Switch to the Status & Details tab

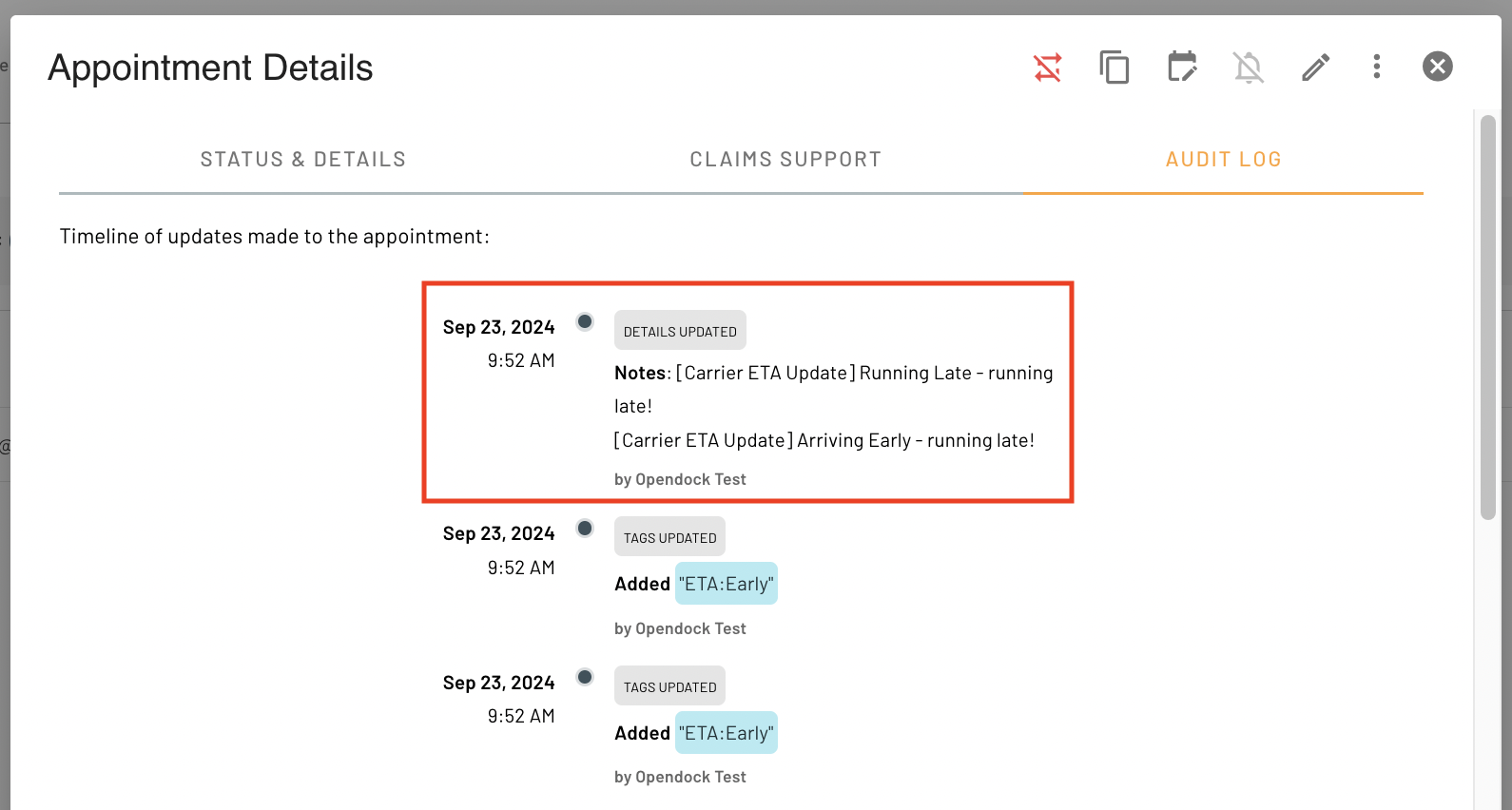[x=303, y=160]
